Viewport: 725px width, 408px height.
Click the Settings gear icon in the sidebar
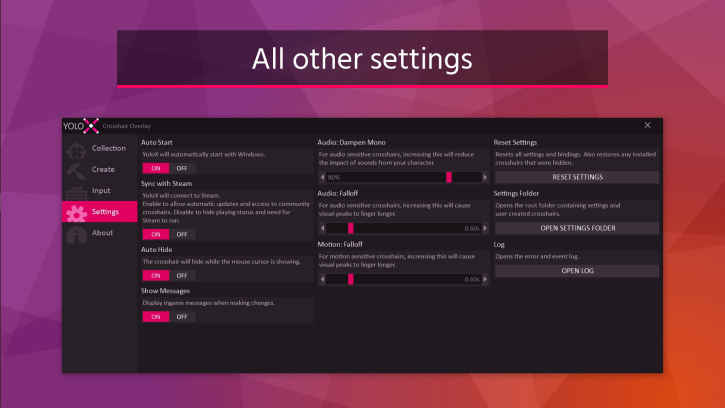tap(75, 212)
